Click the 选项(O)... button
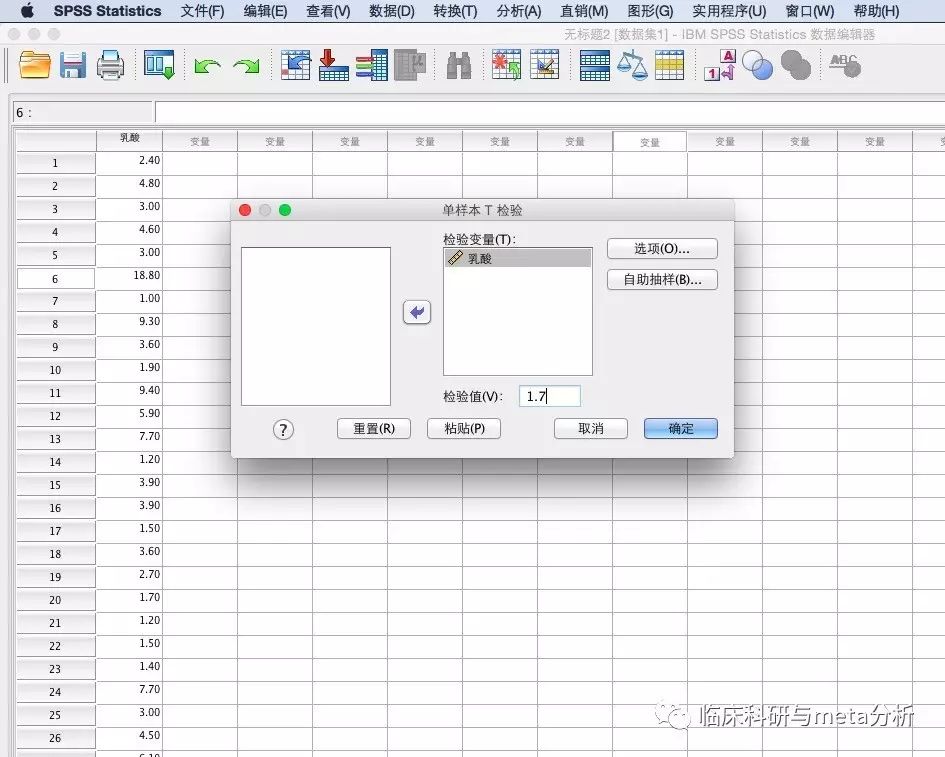The height and width of the screenshot is (757, 945). coord(662,249)
